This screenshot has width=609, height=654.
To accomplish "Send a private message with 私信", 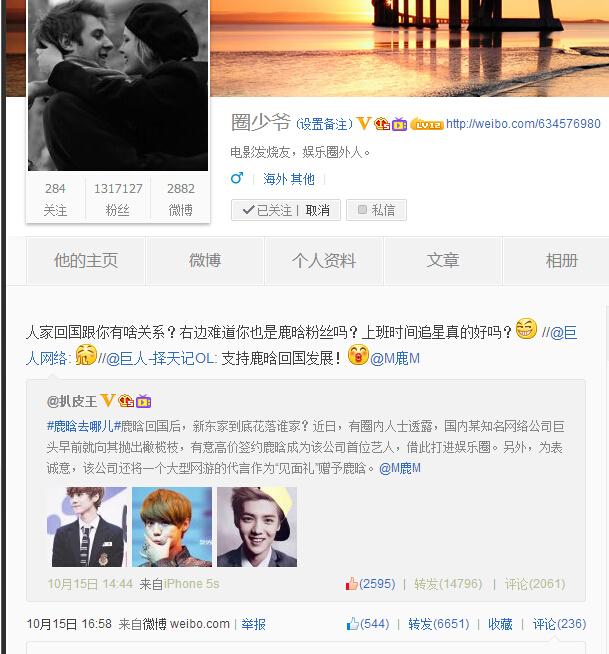I will click(376, 210).
